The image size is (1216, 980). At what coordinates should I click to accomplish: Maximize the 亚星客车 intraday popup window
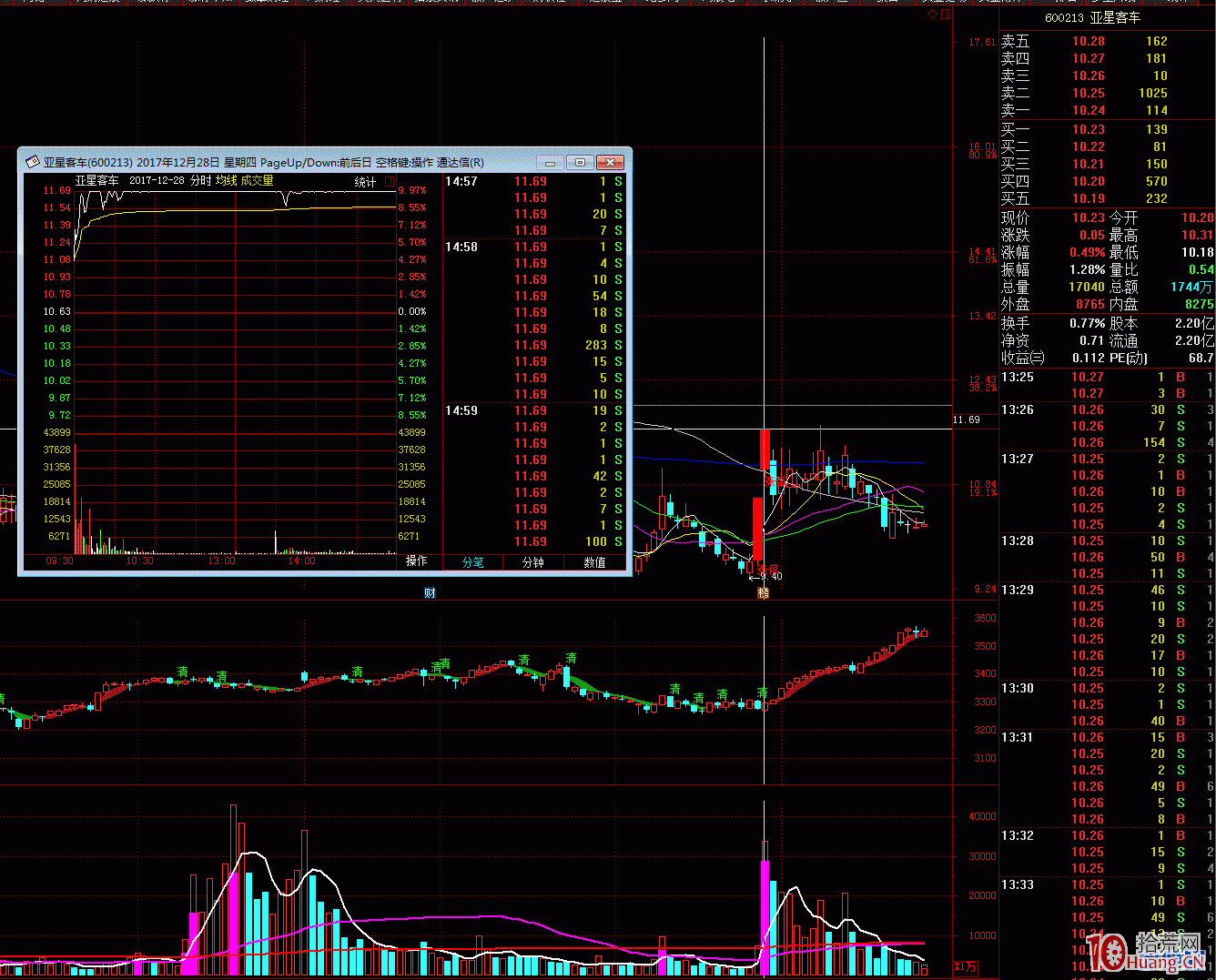click(x=580, y=163)
